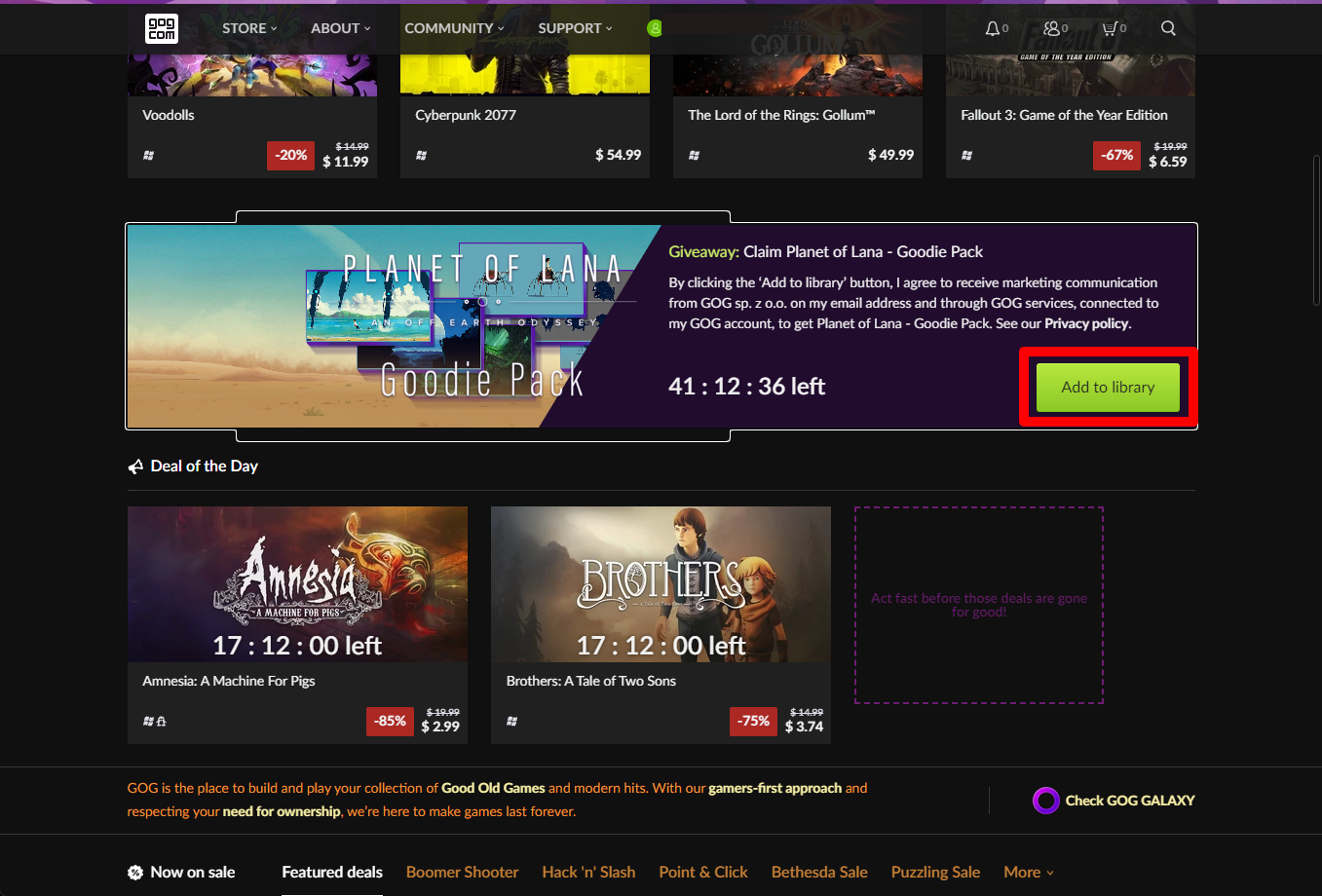1322x896 pixels.
Task: Expand the More sale categories dropdown
Action: 1029,873
